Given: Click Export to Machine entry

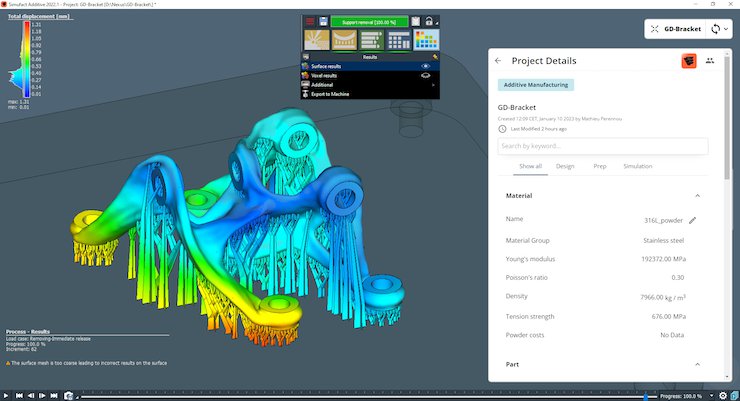Looking at the screenshot, I should 330,93.
